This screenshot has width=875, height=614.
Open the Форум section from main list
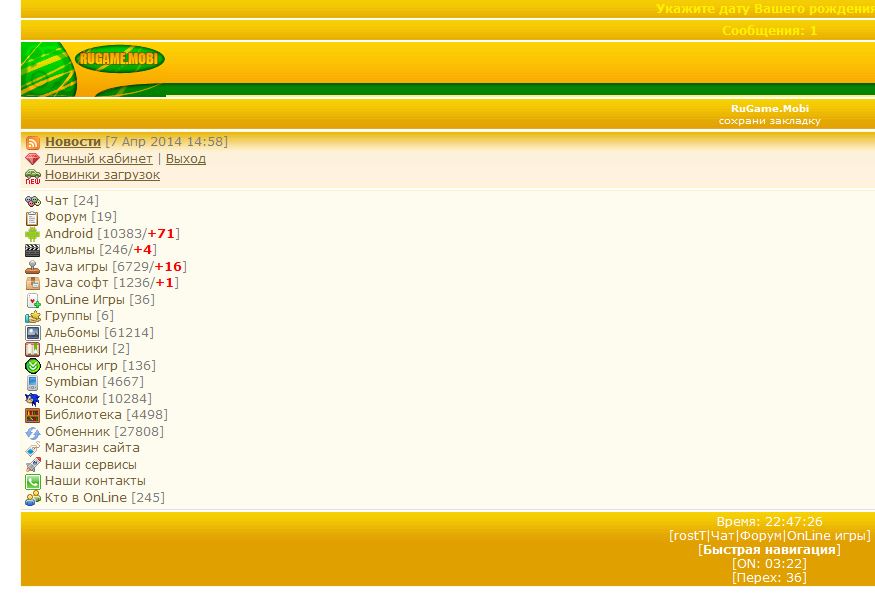[66, 217]
